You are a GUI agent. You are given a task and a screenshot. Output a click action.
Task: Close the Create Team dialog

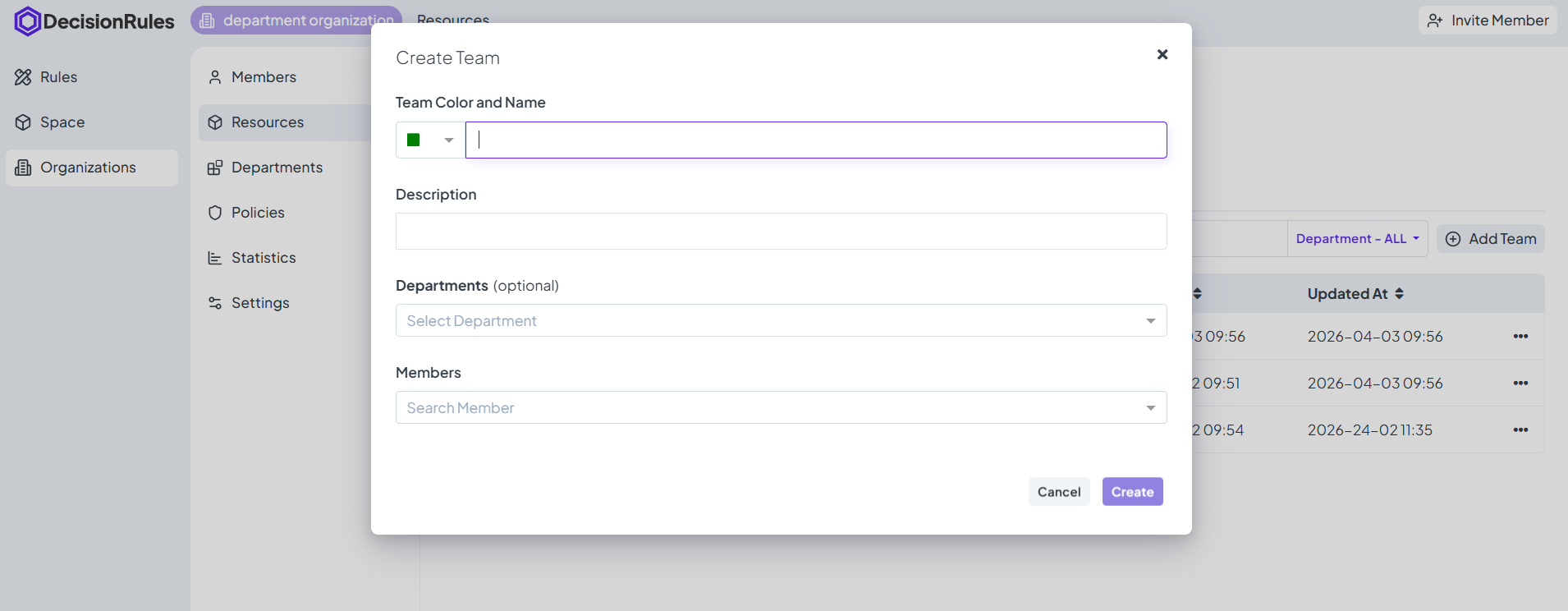(1162, 54)
